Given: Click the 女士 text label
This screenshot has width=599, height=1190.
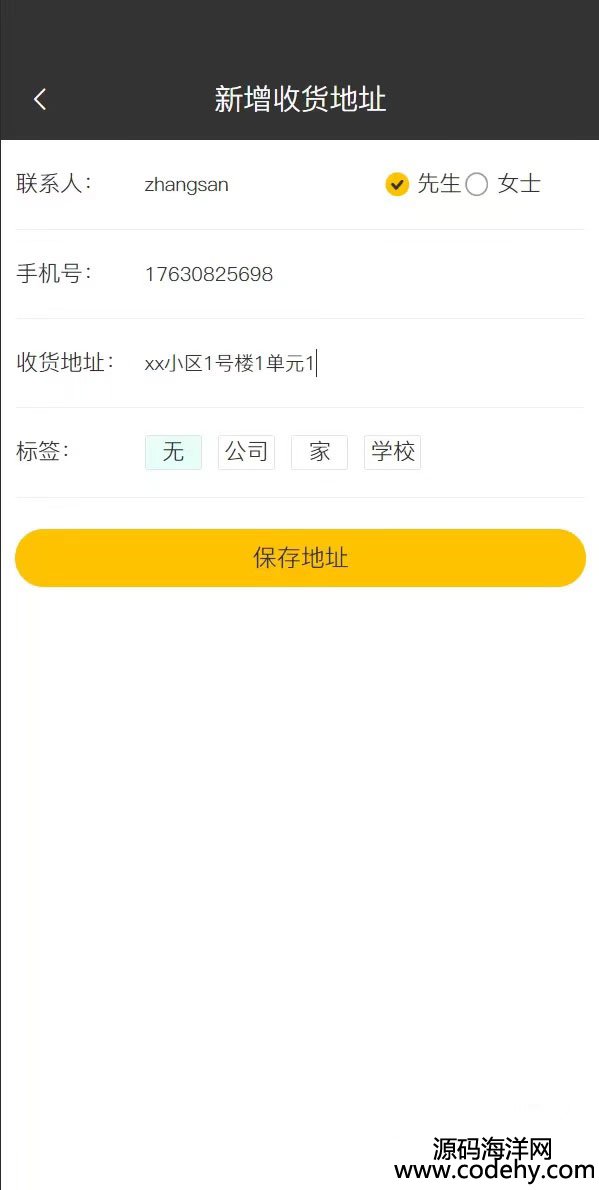Looking at the screenshot, I should [x=519, y=184].
